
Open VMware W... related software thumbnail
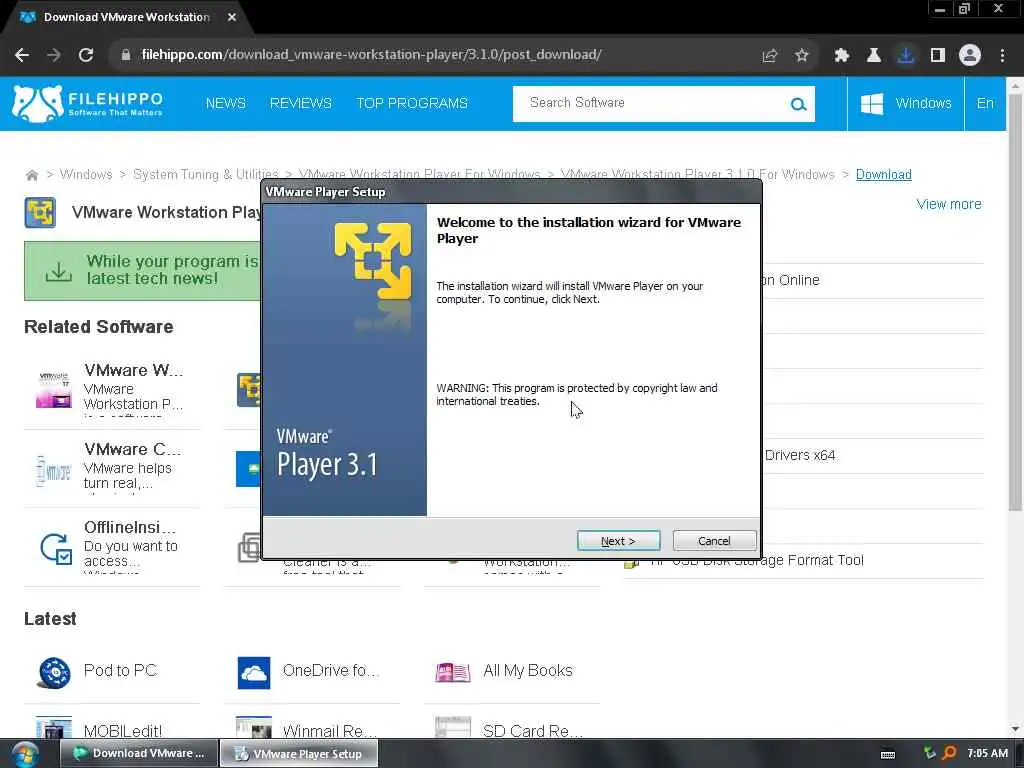[x=54, y=389]
